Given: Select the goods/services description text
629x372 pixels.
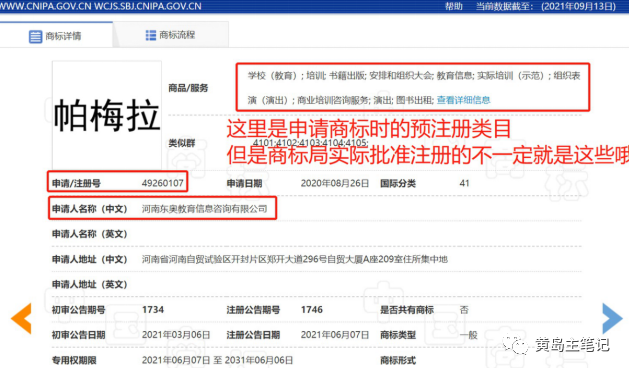Looking at the screenshot, I should pos(413,87).
